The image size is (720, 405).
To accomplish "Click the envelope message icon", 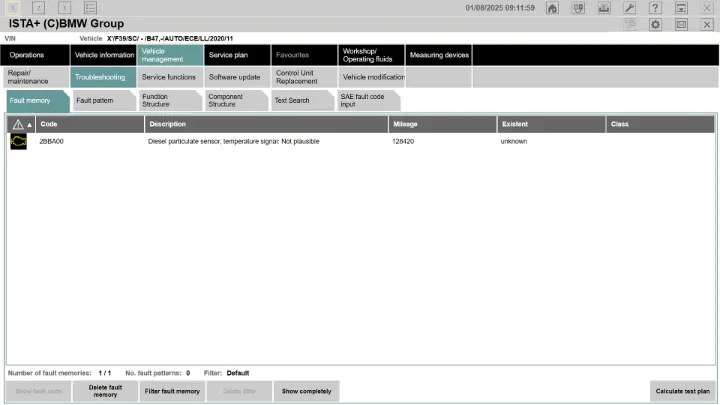I will pos(681,24).
